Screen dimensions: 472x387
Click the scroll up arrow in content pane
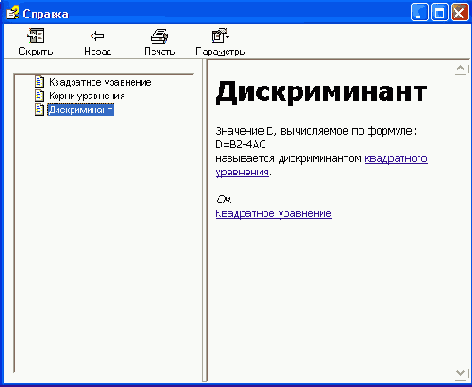(x=461, y=69)
